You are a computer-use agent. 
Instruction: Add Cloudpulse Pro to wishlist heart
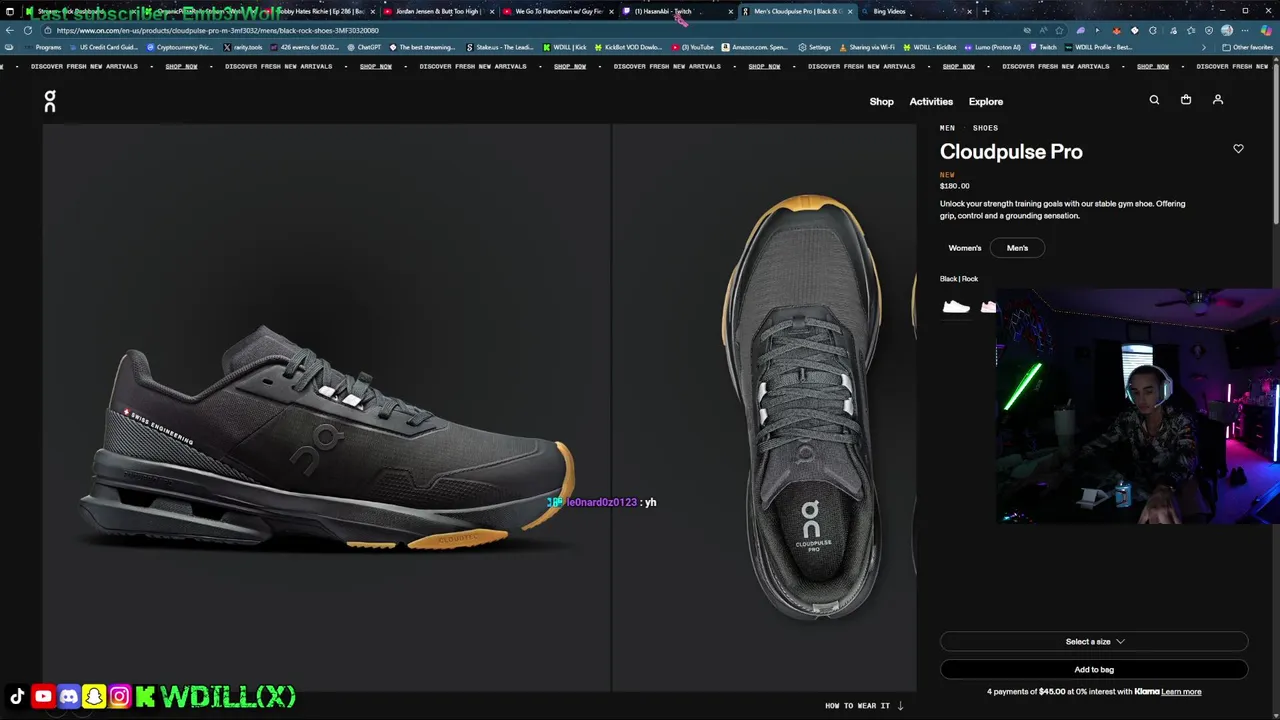tap(1238, 149)
